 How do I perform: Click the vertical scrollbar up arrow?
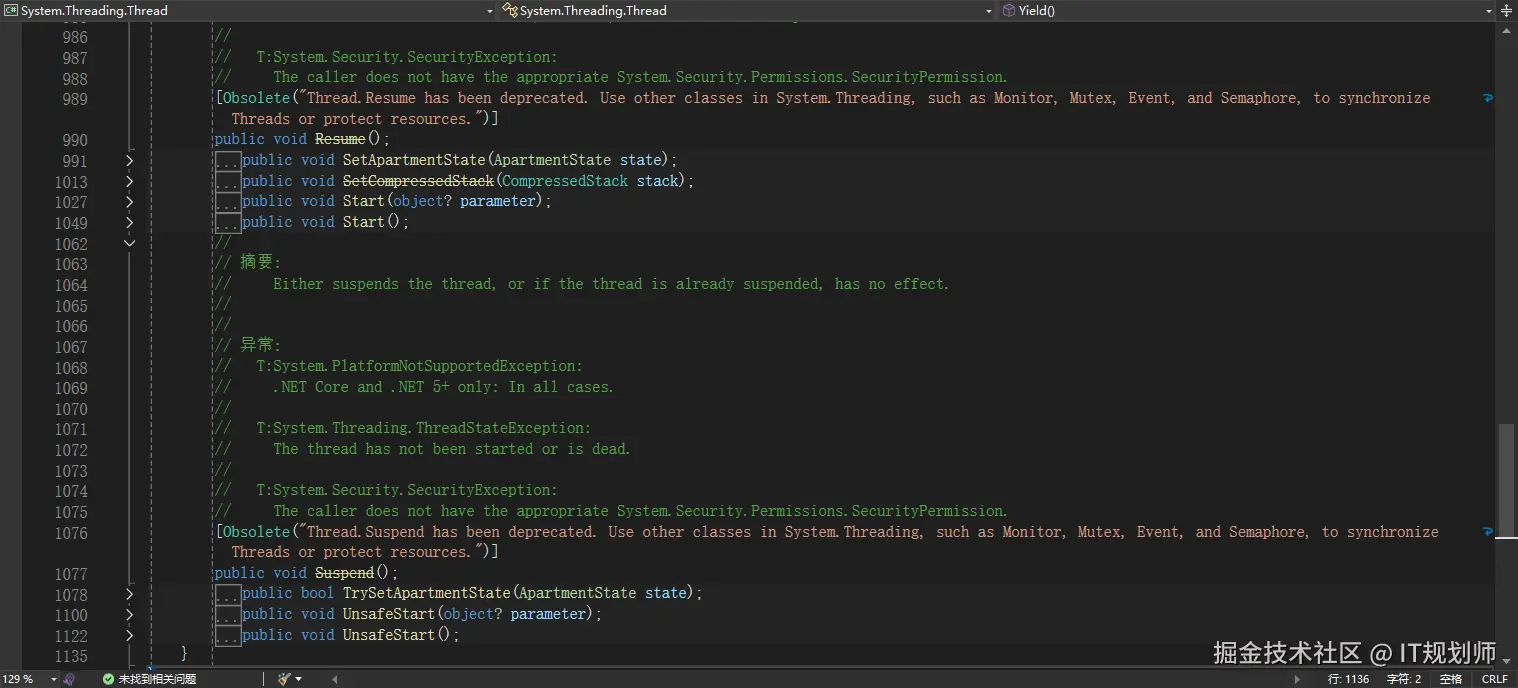pos(1507,31)
